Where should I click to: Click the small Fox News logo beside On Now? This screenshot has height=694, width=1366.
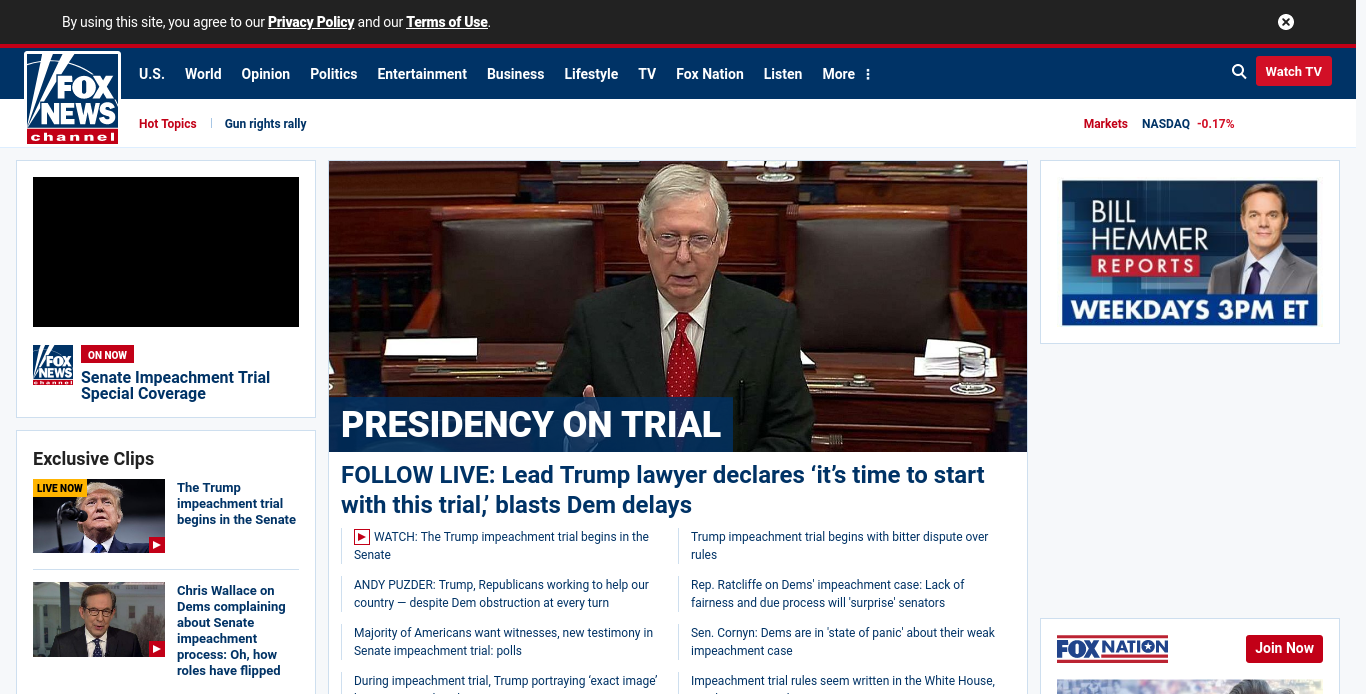coord(53,365)
